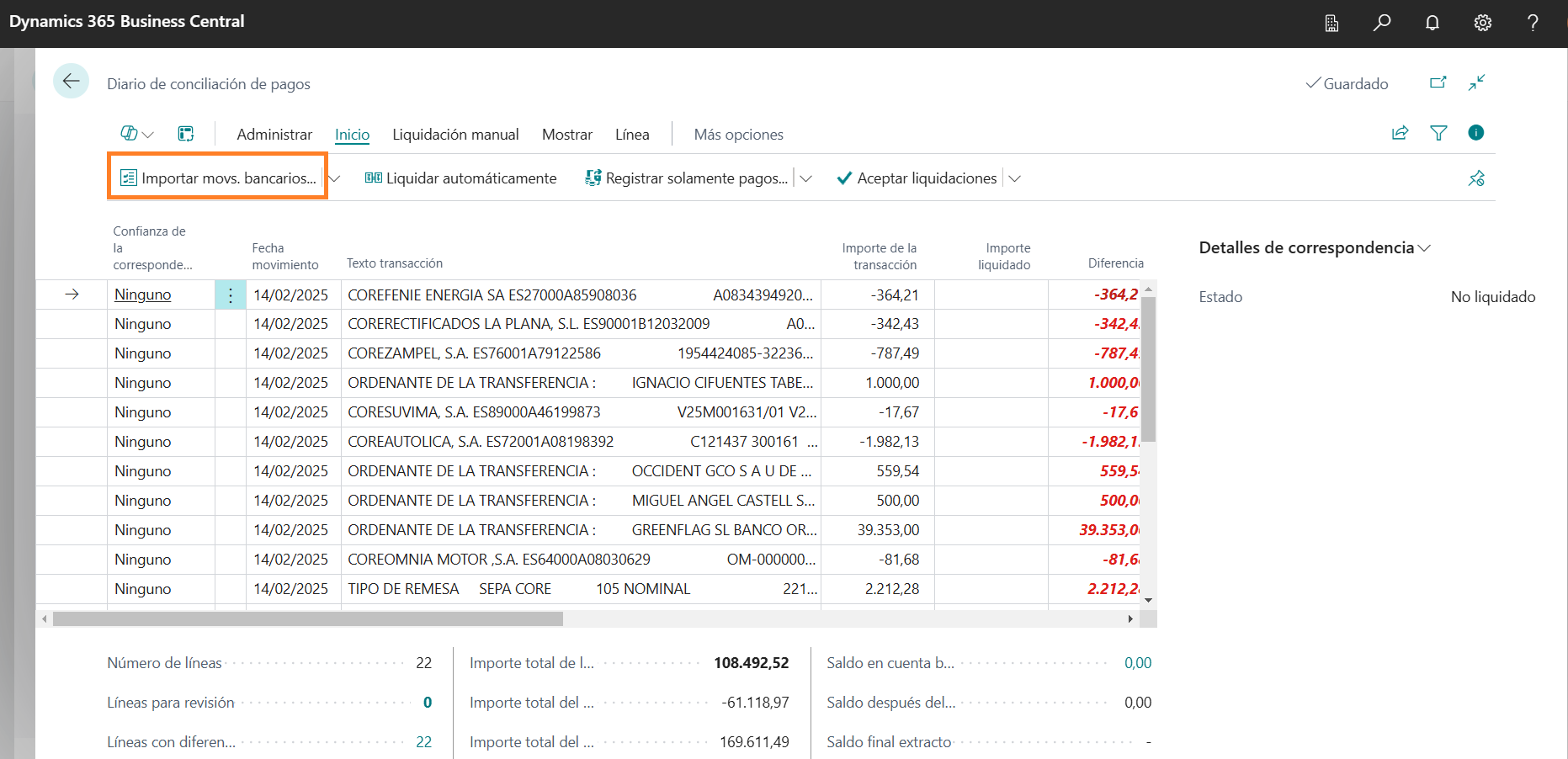Screen dimensions: 1568x759
Task: Go back with the left arrow button
Action: tap(71, 82)
